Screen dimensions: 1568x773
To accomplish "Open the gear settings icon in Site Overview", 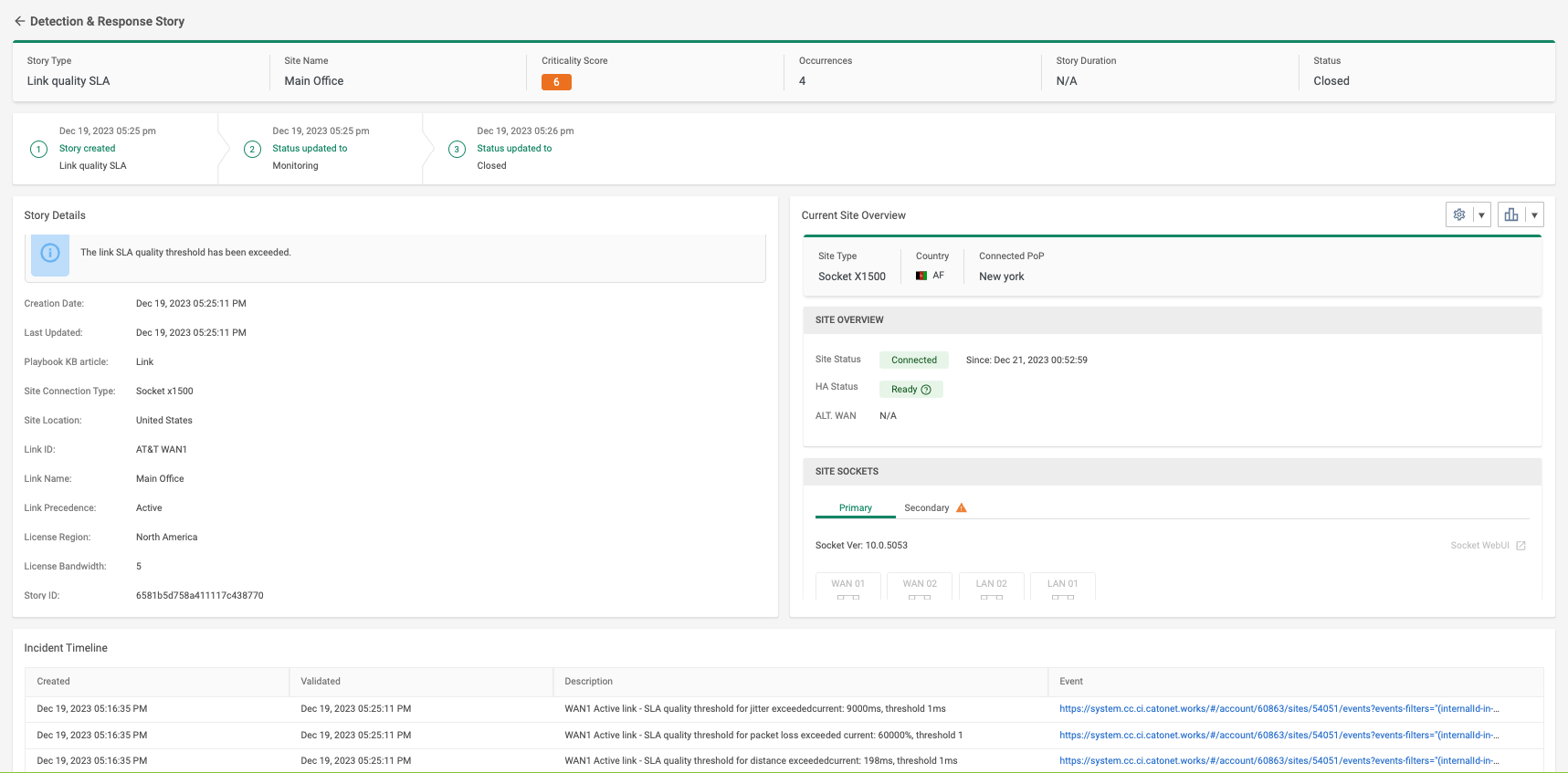I will pos(1459,214).
